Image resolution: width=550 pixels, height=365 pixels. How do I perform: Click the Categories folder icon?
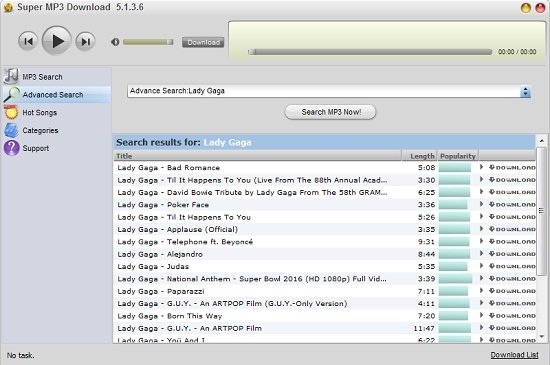tap(11, 130)
